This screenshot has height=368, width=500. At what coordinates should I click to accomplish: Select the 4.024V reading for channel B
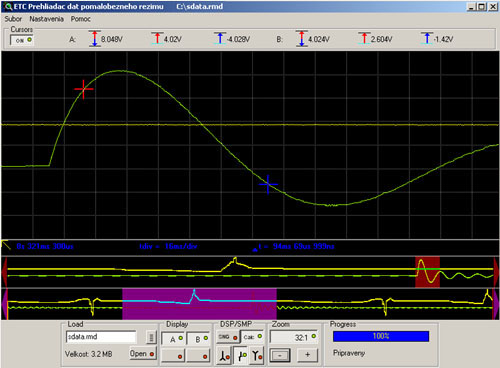[x=319, y=39]
